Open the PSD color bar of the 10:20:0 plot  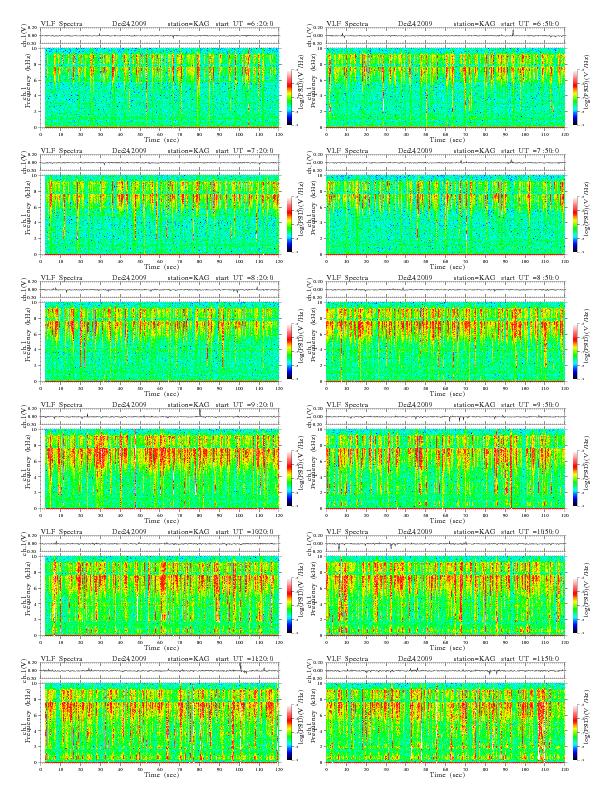pyautogui.click(x=289, y=605)
